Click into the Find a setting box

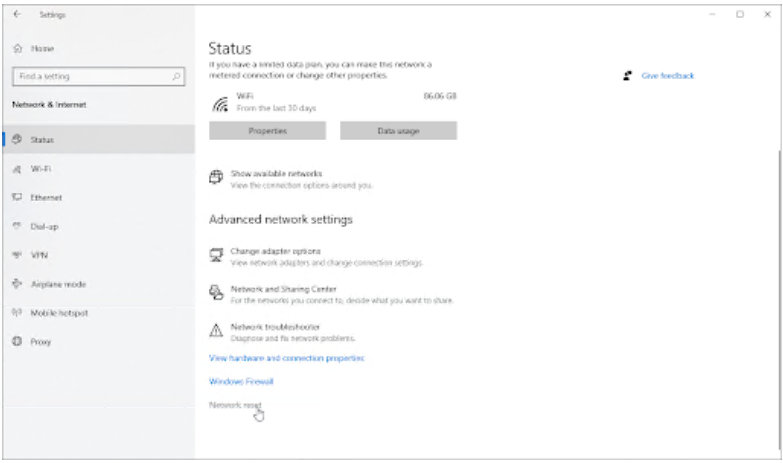(x=90, y=76)
